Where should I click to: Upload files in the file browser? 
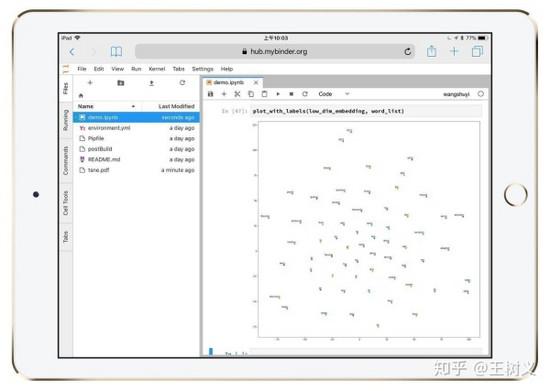coord(152,83)
